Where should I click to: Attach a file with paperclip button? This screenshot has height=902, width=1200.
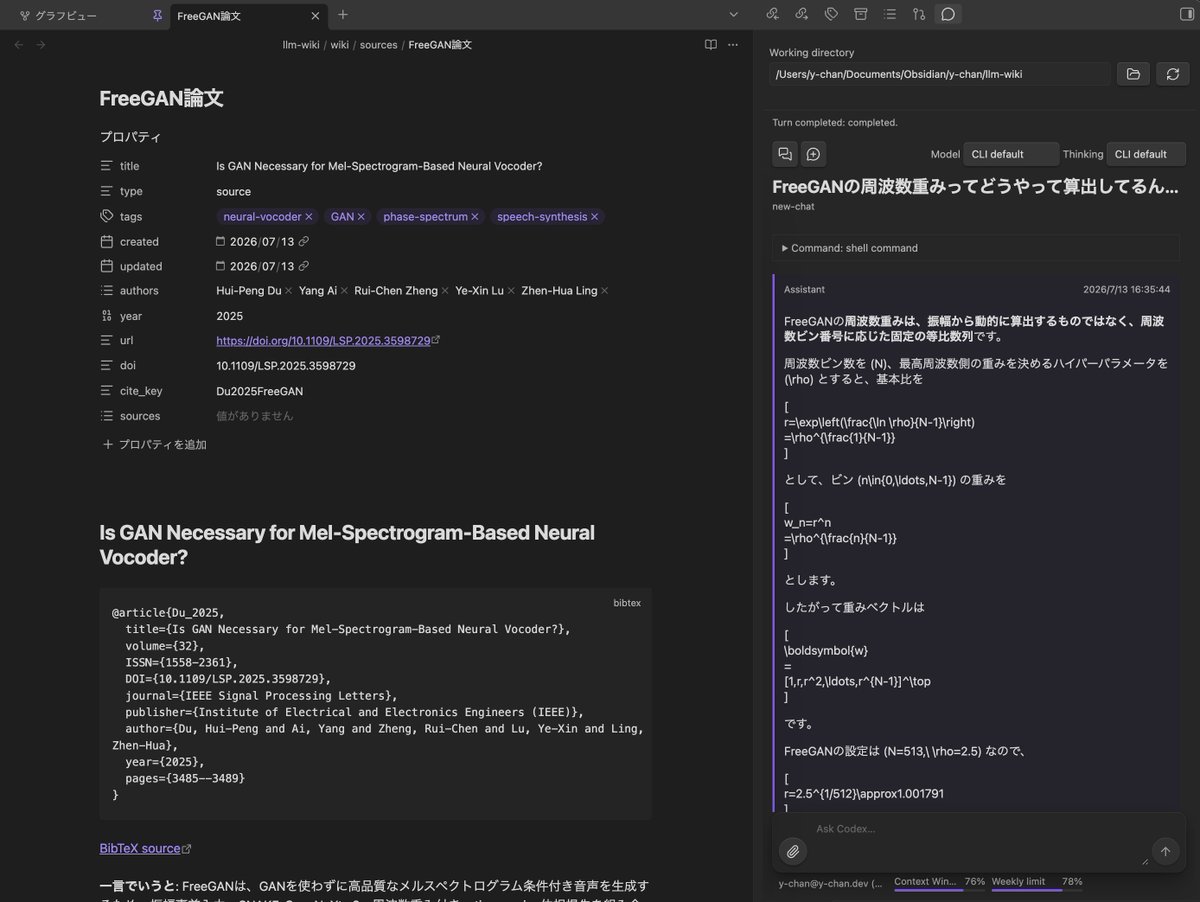(793, 851)
